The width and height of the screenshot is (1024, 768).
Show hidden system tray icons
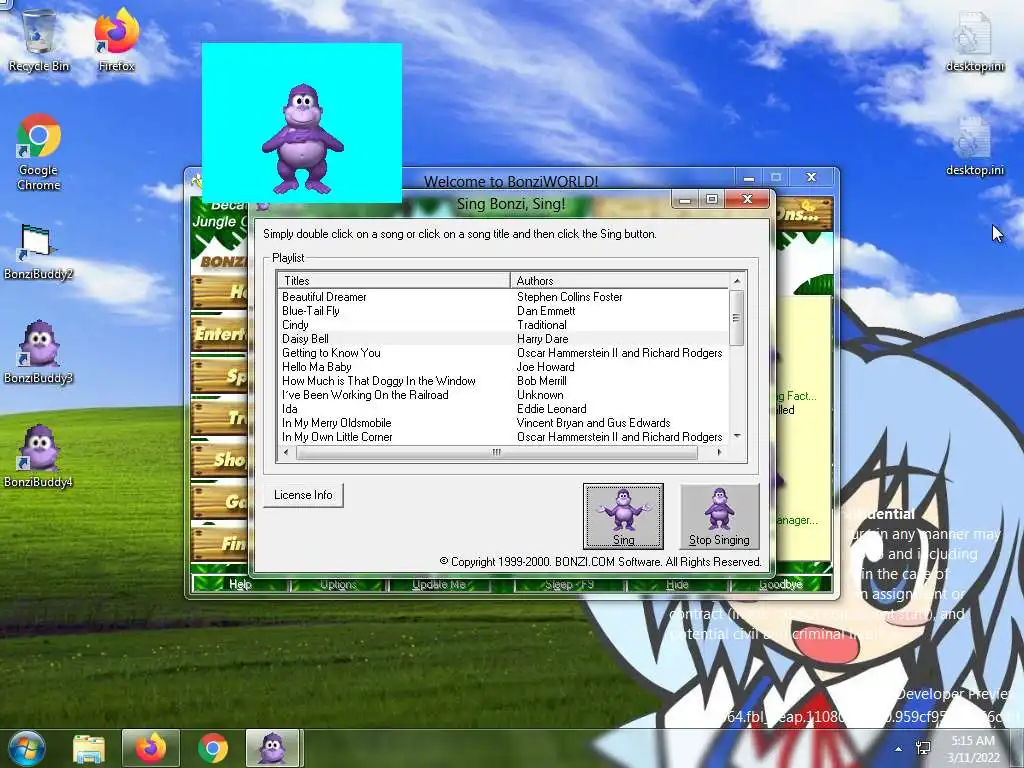coord(899,749)
